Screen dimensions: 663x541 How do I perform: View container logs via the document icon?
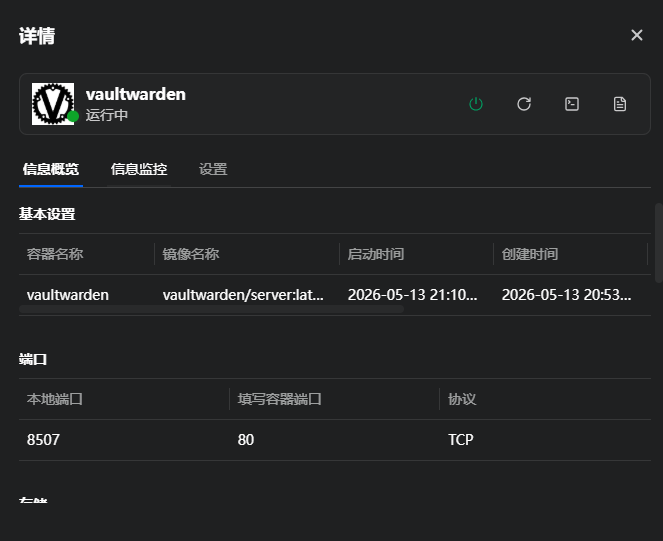(620, 104)
